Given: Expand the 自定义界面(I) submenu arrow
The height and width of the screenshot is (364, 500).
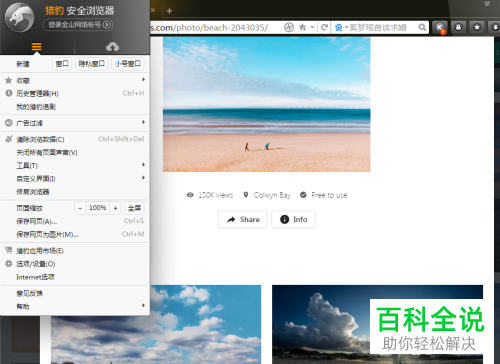Looking at the screenshot, I should coord(143,178).
